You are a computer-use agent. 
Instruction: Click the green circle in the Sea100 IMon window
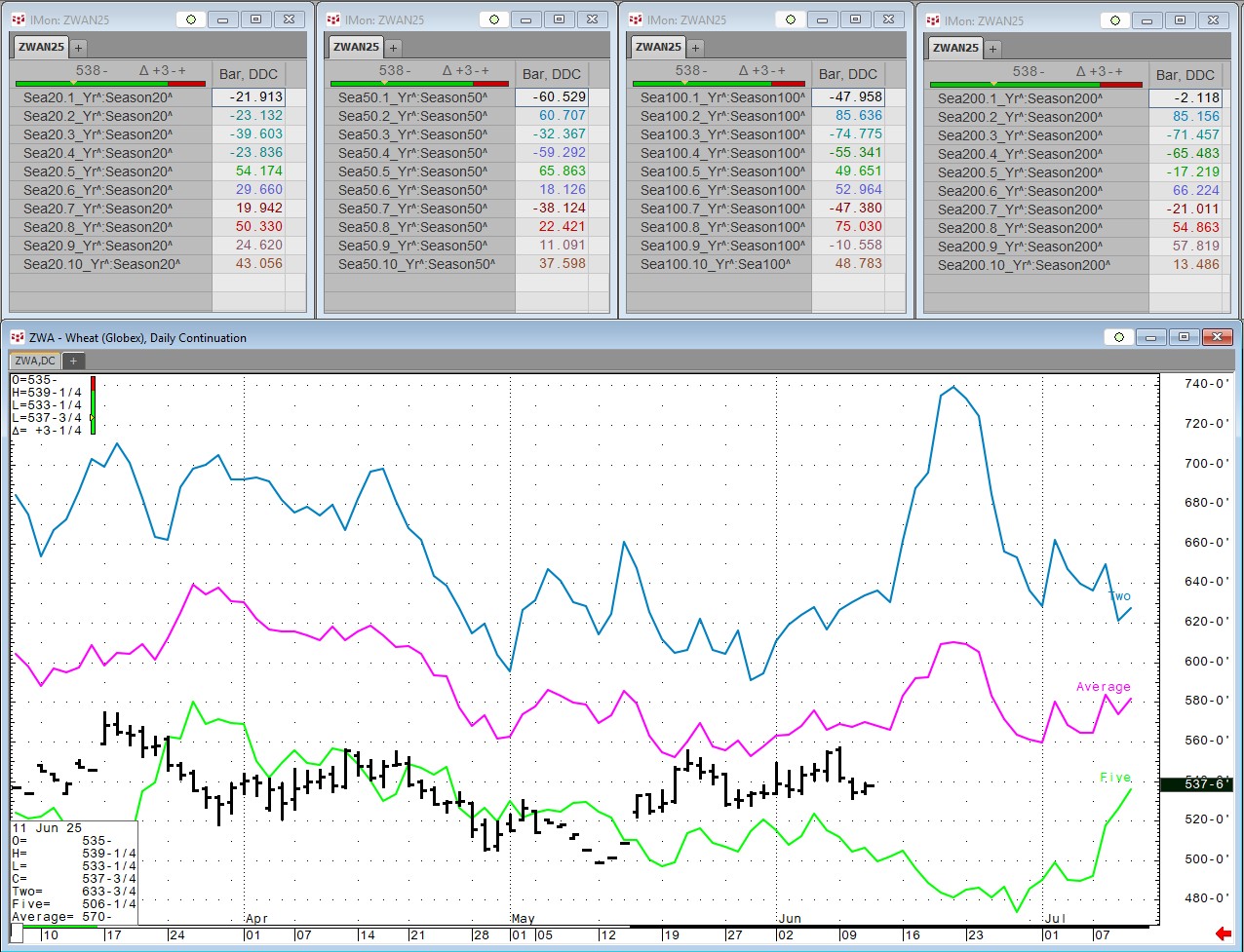click(790, 19)
